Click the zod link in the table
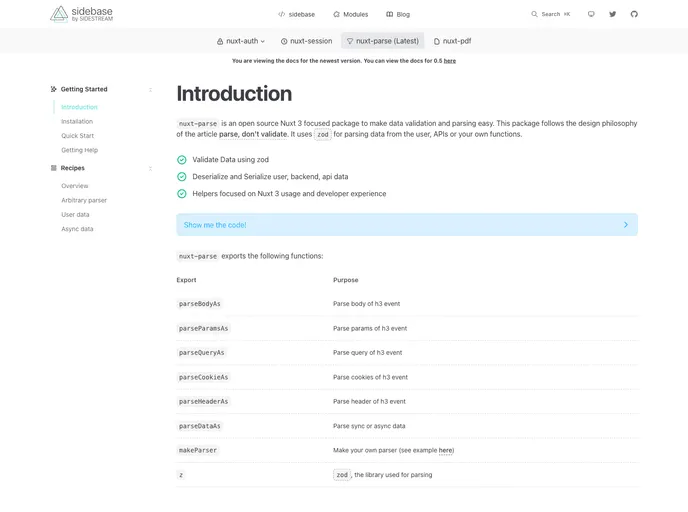 (342, 475)
